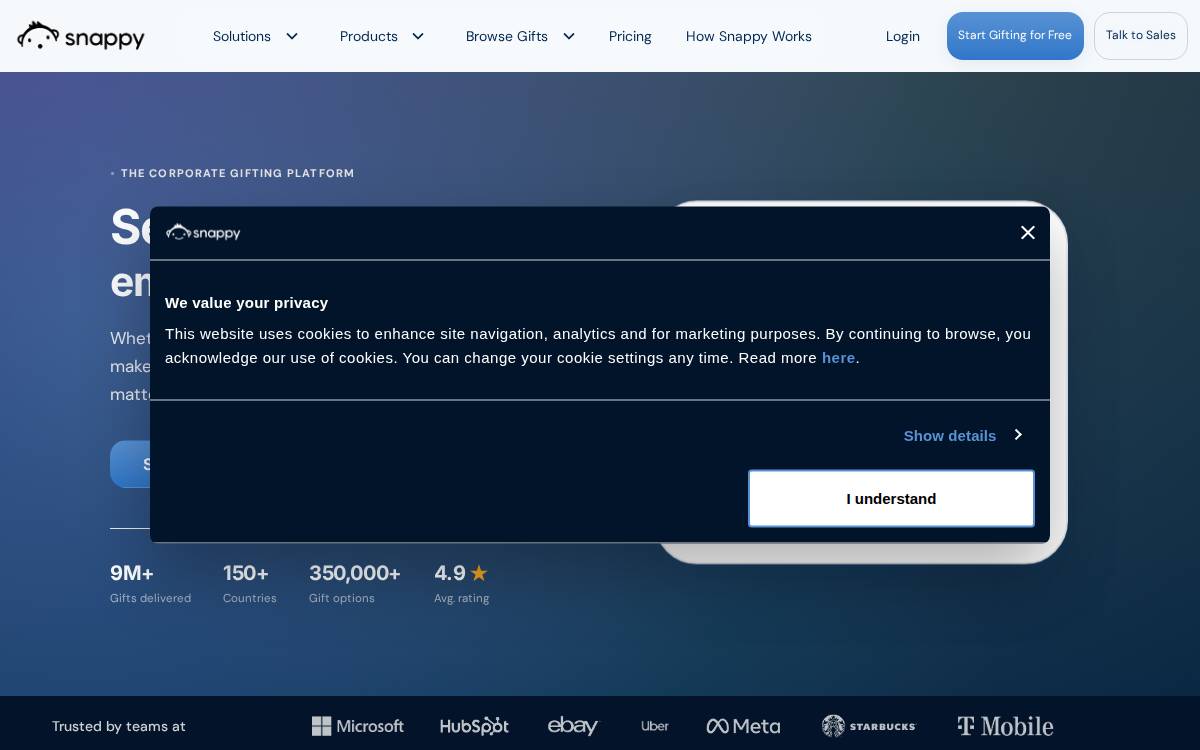The image size is (1200, 750).
Task: Click the 350,000+ Gift options stat
Action: (355, 584)
